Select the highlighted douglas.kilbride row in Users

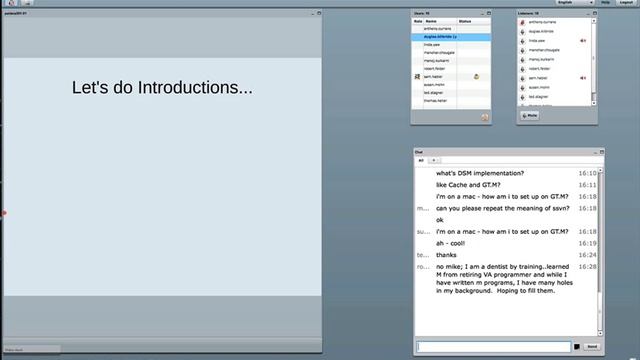click(x=451, y=37)
